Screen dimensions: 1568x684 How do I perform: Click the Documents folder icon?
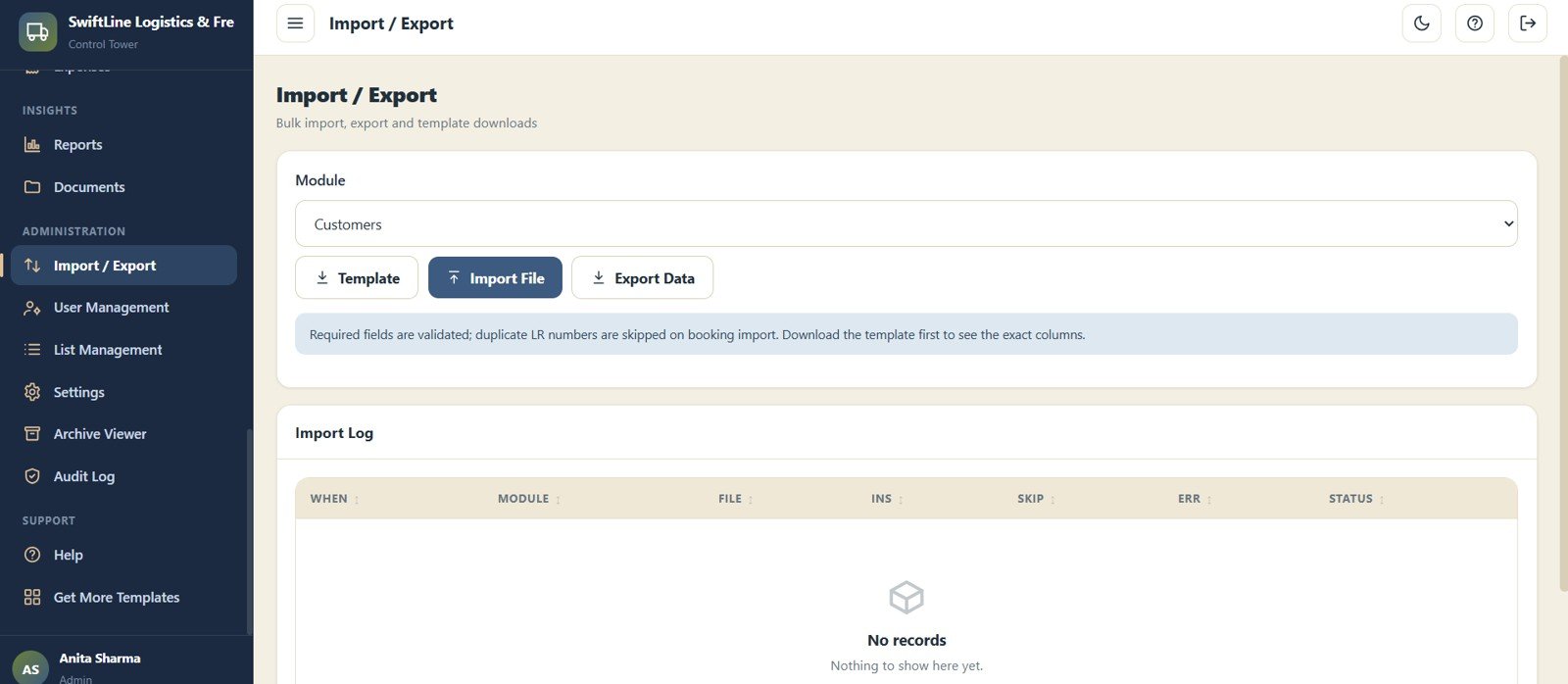[x=32, y=187]
